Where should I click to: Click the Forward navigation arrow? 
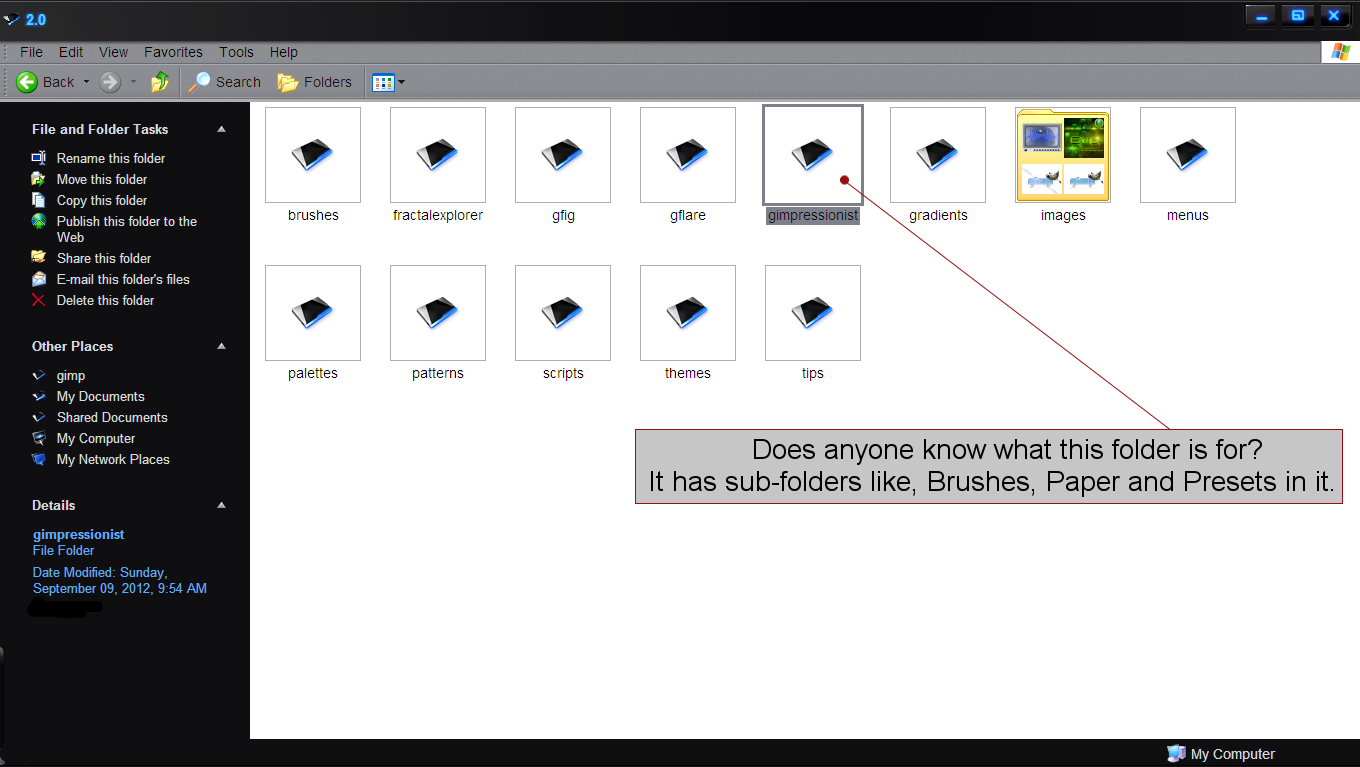coord(110,82)
